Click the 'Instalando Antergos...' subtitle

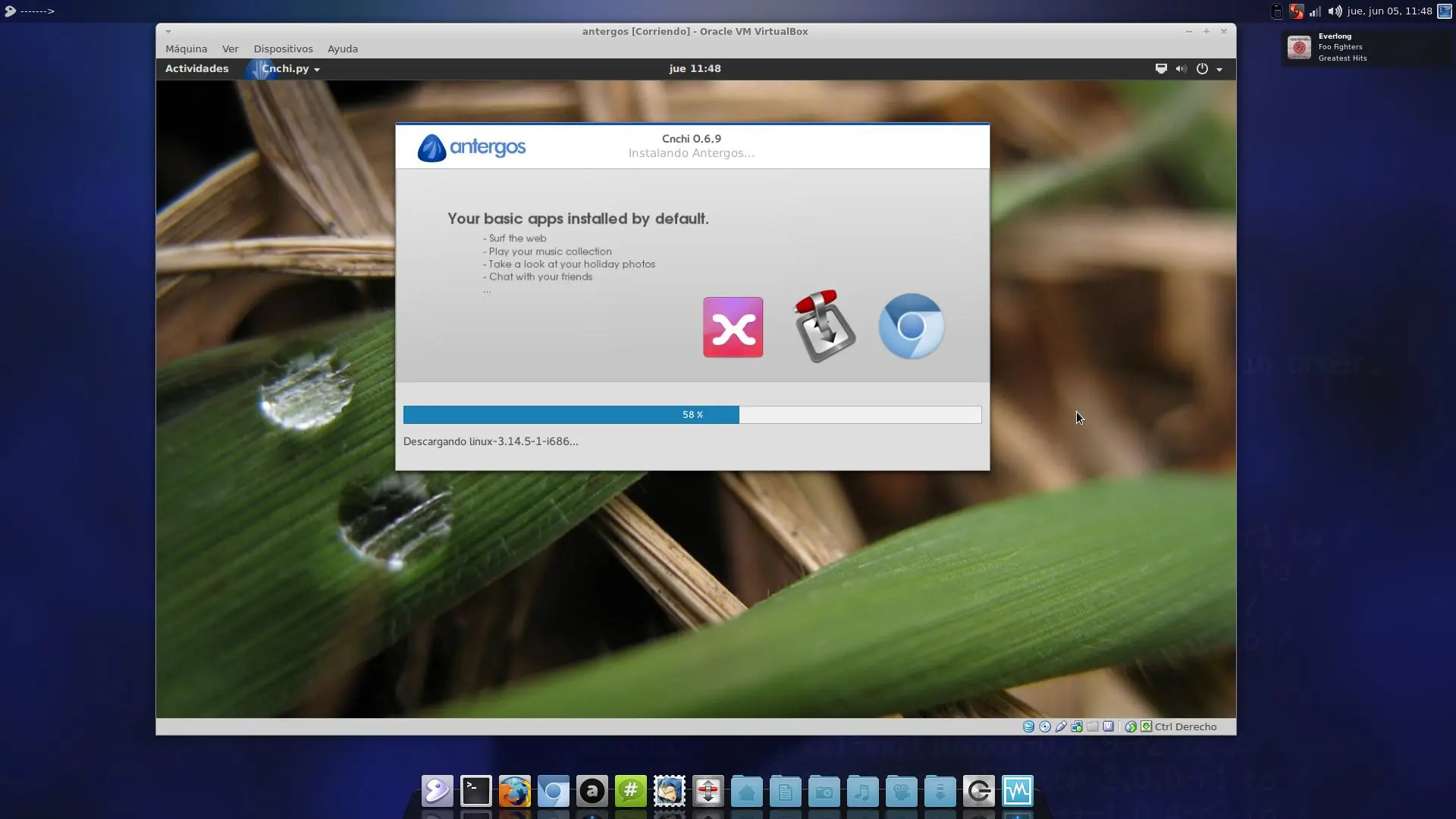click(x=691, y=153)
